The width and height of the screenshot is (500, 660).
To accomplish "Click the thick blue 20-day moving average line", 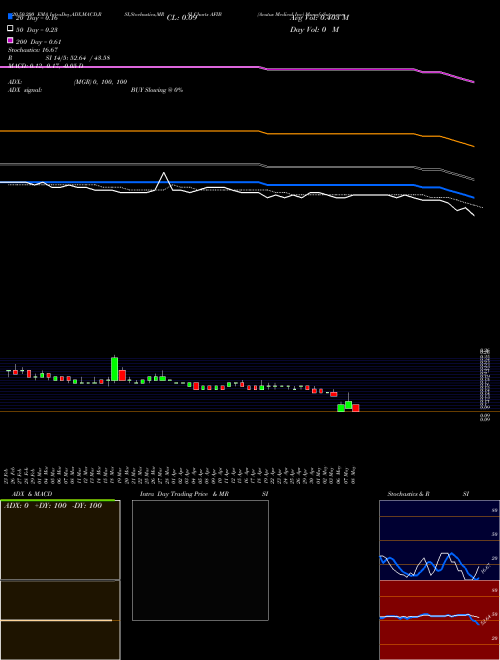I will click(237, 184).
